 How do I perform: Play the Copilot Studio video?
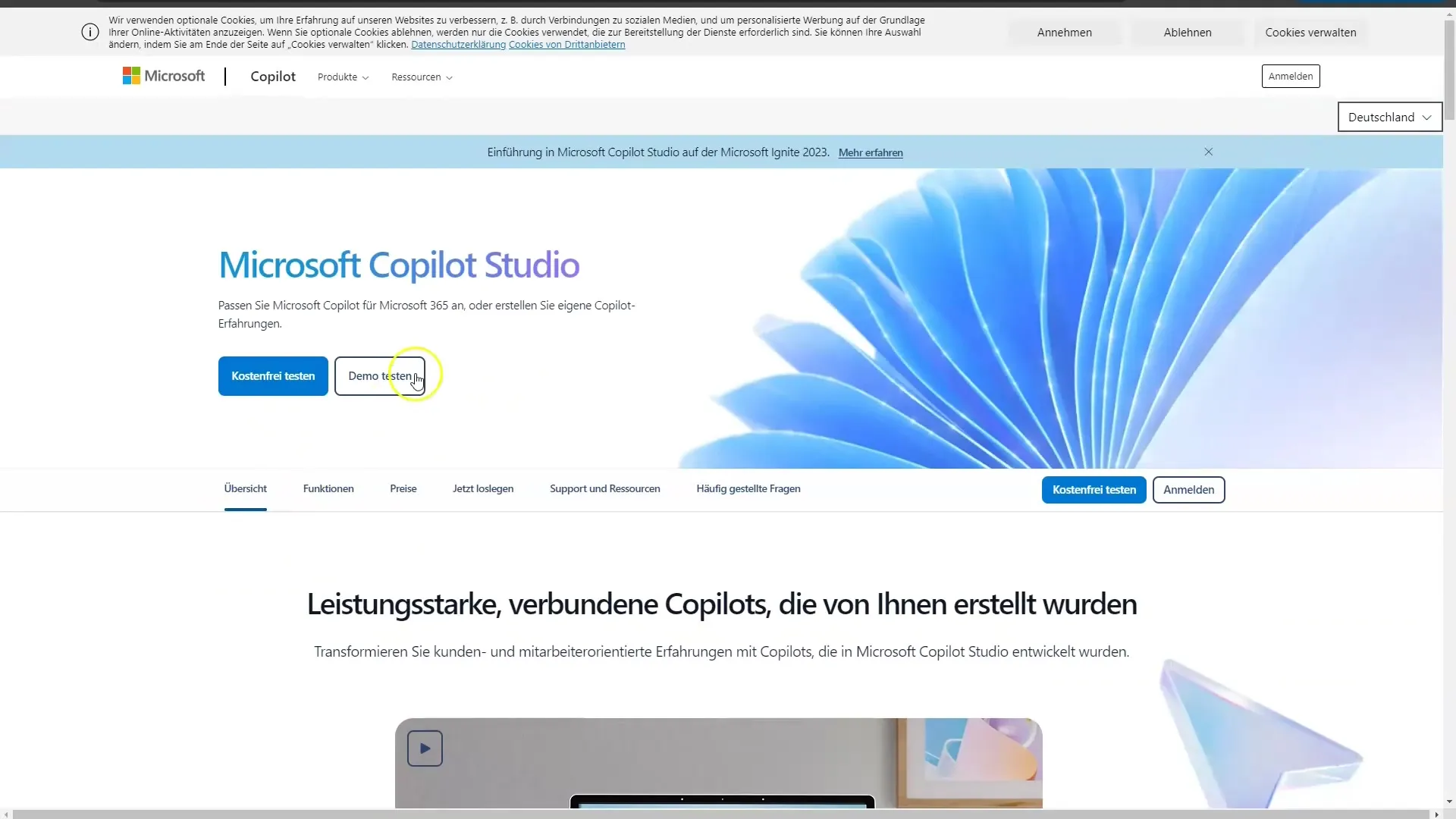coord(425,748)
